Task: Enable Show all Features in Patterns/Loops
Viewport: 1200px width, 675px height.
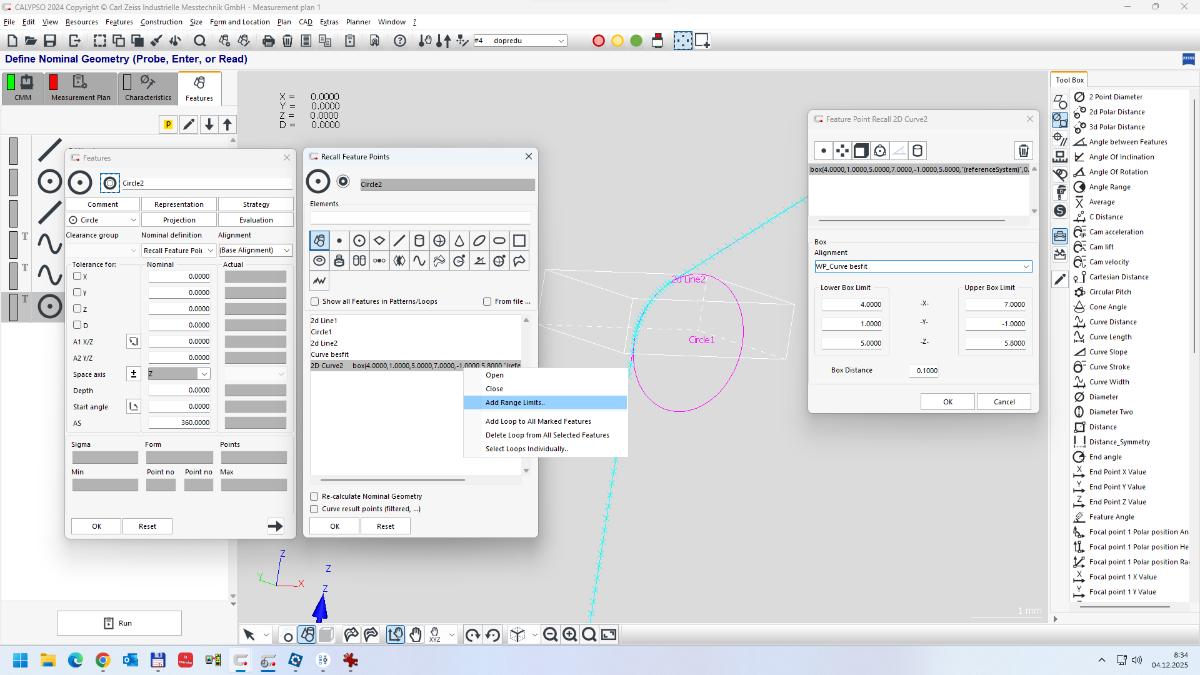Action: (x=316, y=301)
